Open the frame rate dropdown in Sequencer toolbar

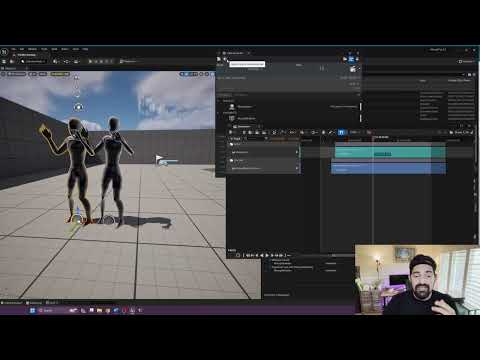pyautogui.click(x=354, y=132)
